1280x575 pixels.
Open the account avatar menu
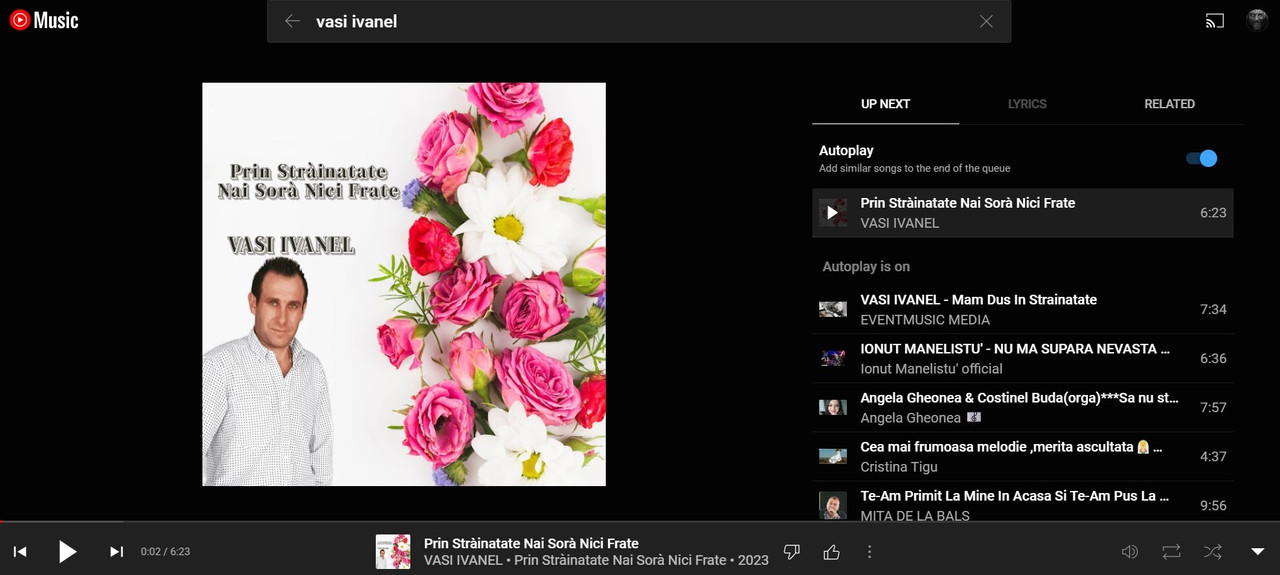click(x=1257, y=20)
